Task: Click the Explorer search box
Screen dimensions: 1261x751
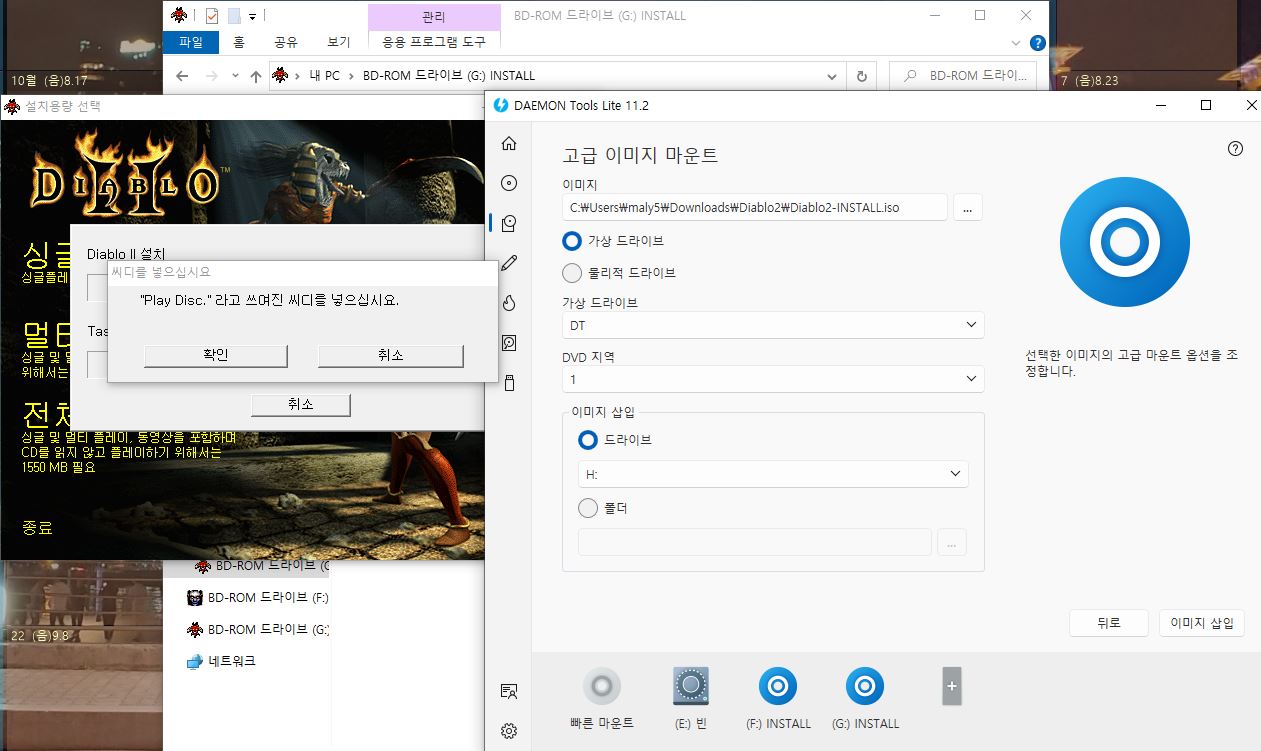Action: tap(963, 76)
